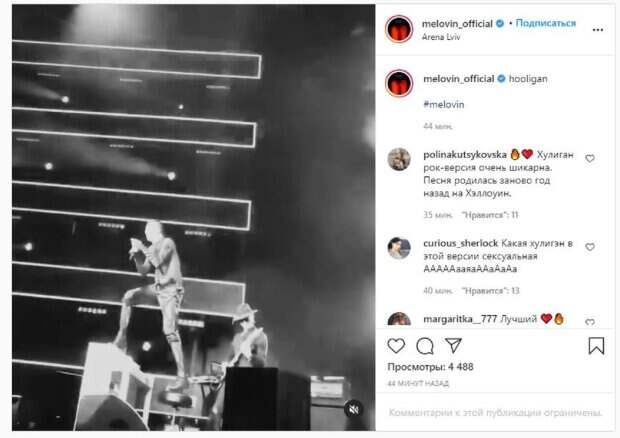620x438 pixels.
Task: Open polinakutsykovska's profile avatar
Action: pos(399,159)
